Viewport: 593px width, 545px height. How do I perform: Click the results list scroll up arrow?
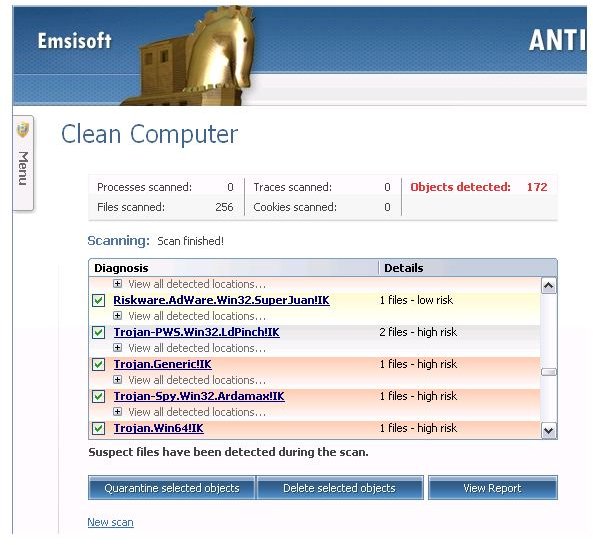point(549,286)
